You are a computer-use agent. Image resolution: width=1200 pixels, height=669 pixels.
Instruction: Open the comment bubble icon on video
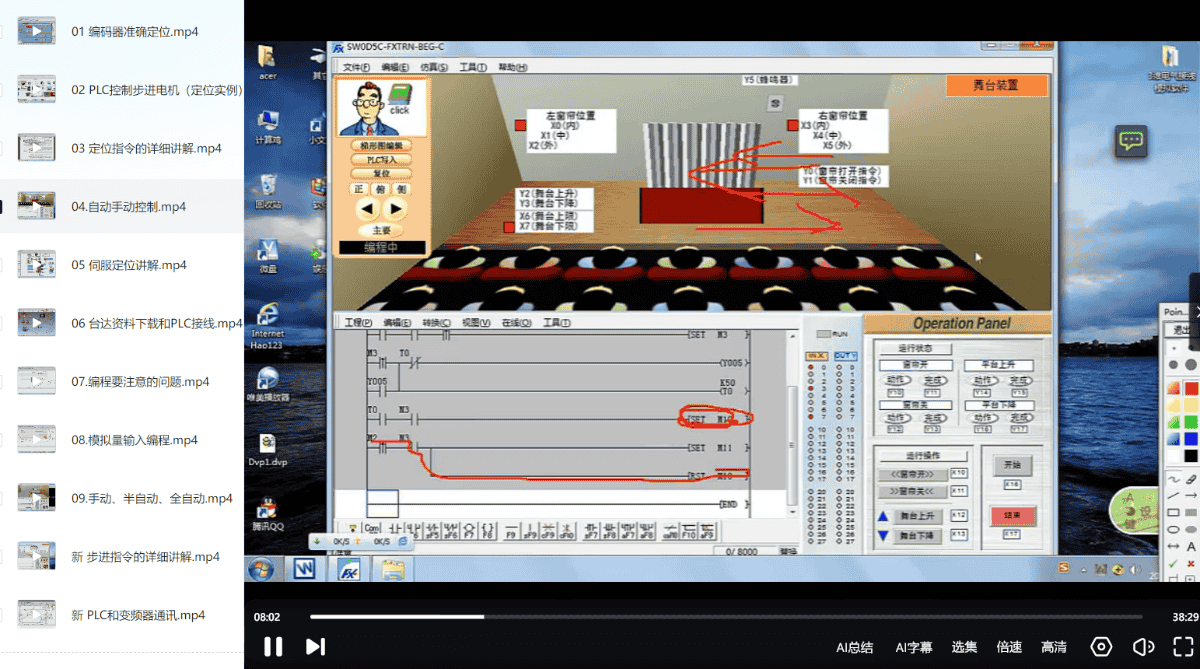point(1131,141)
